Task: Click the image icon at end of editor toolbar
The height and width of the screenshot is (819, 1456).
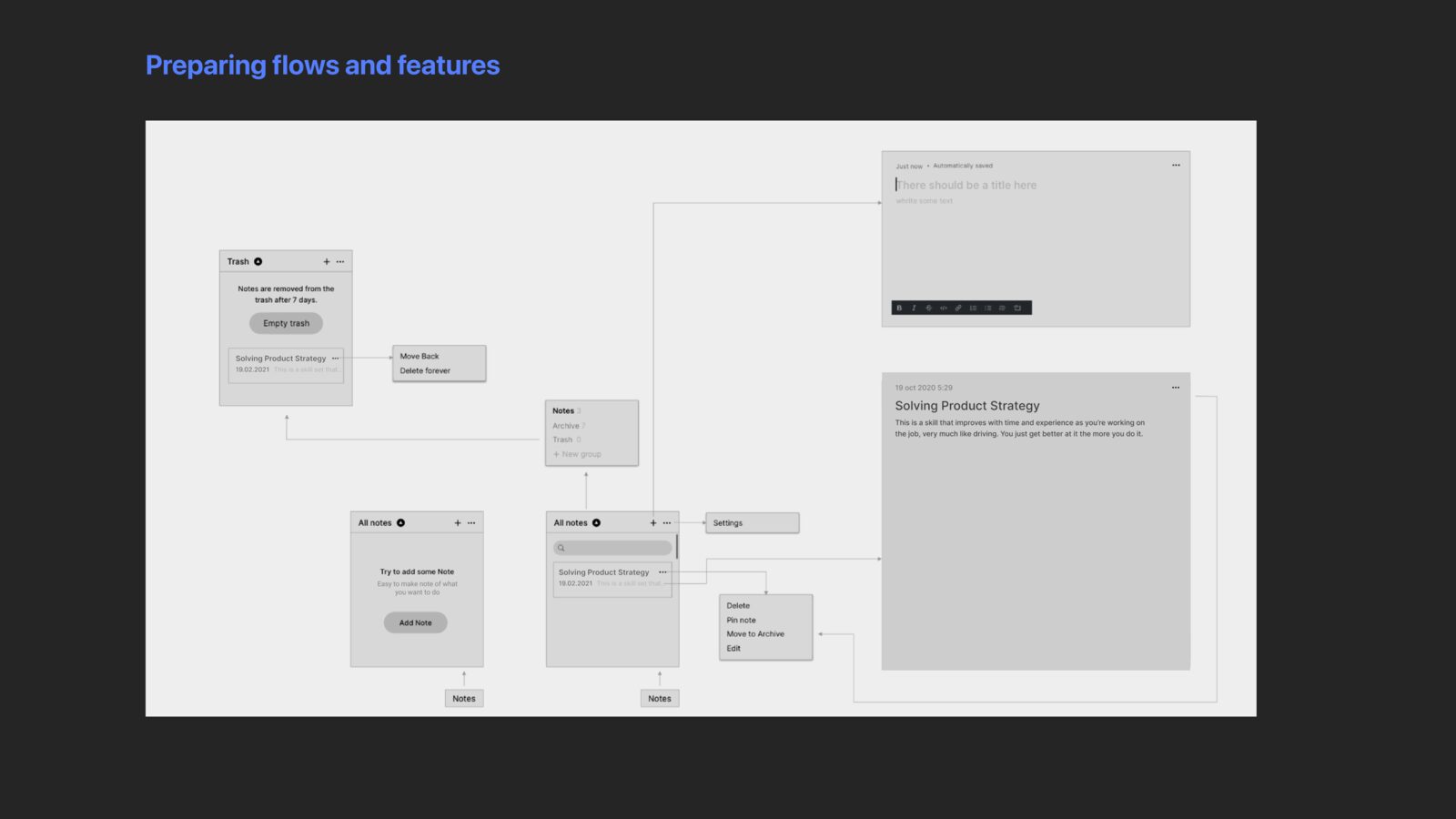Action: click(1017, 308)
